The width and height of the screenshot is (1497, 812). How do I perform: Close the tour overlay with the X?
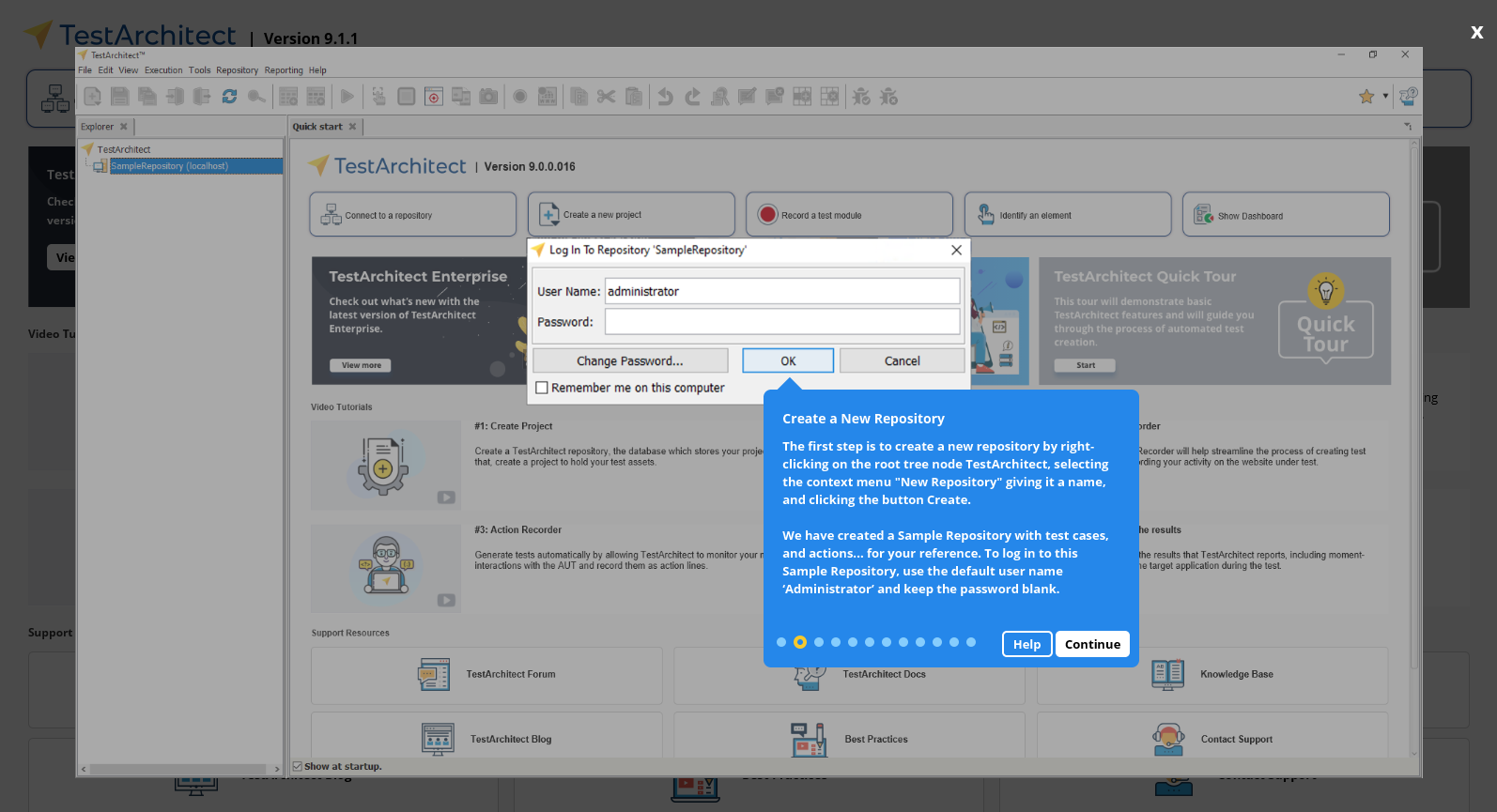pyautogui.click(x=1476, y=33)
